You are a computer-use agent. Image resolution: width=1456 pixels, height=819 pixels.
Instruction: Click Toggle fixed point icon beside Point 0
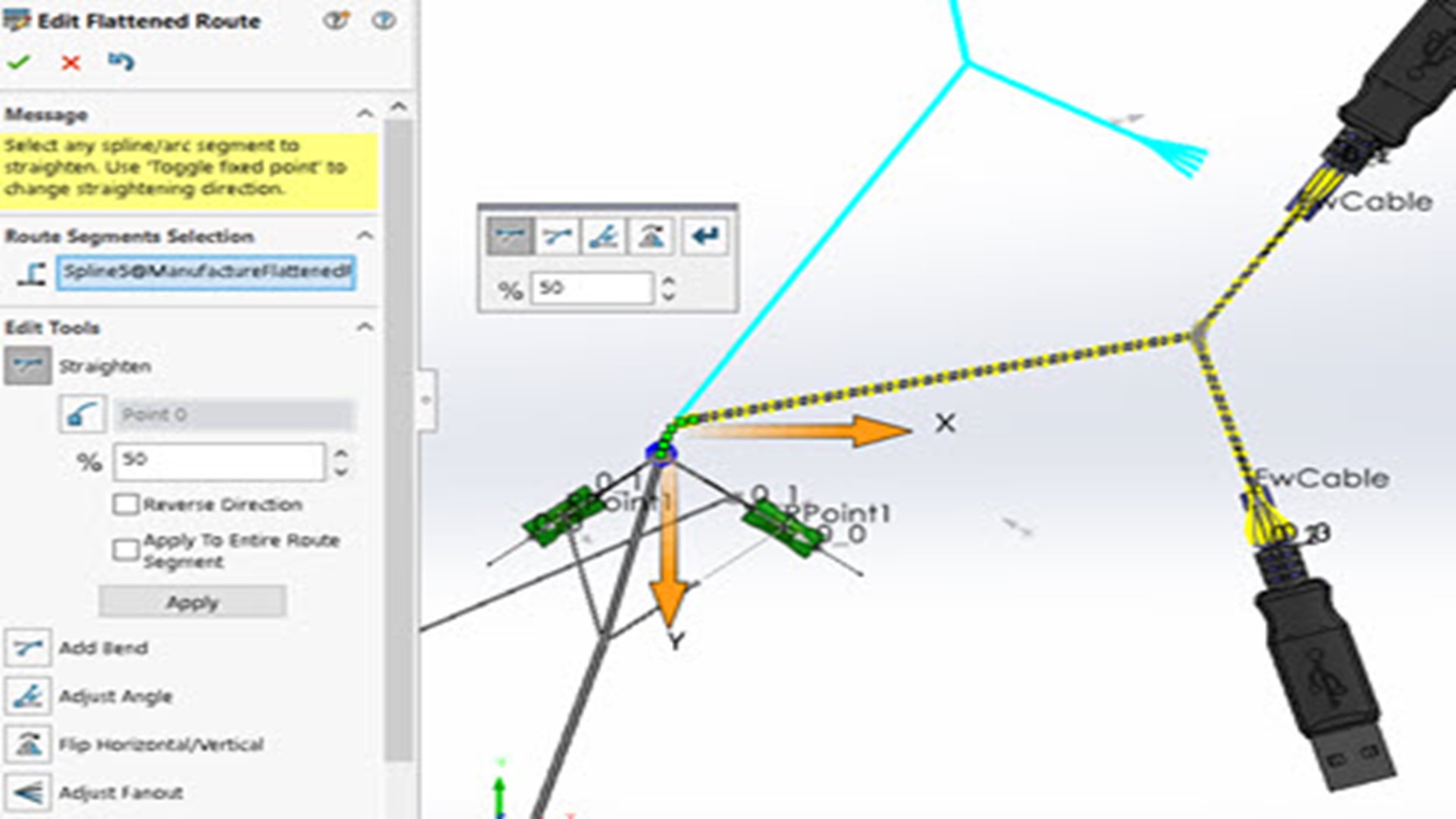coord(82,415)
